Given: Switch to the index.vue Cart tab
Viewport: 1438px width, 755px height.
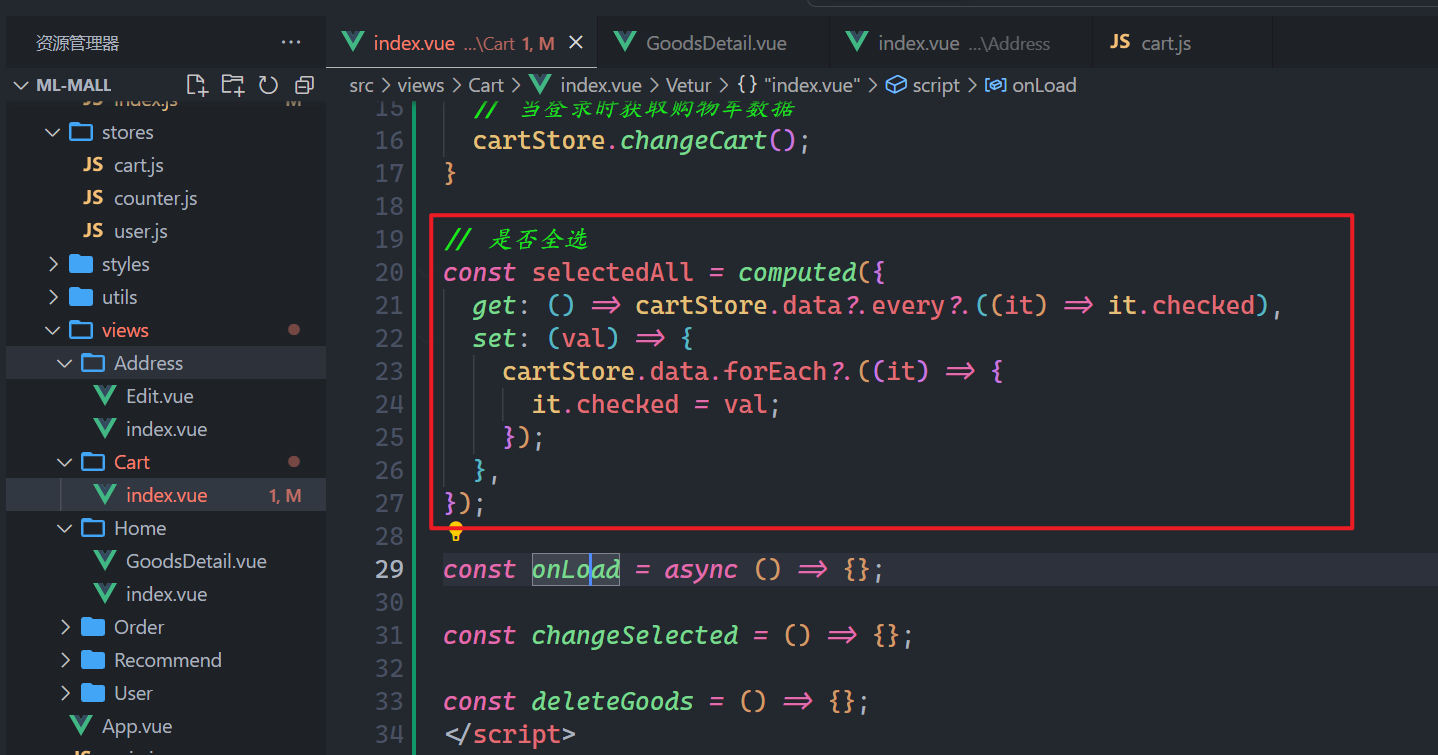Looking at the screenshot, I should [x=462, y=43].
